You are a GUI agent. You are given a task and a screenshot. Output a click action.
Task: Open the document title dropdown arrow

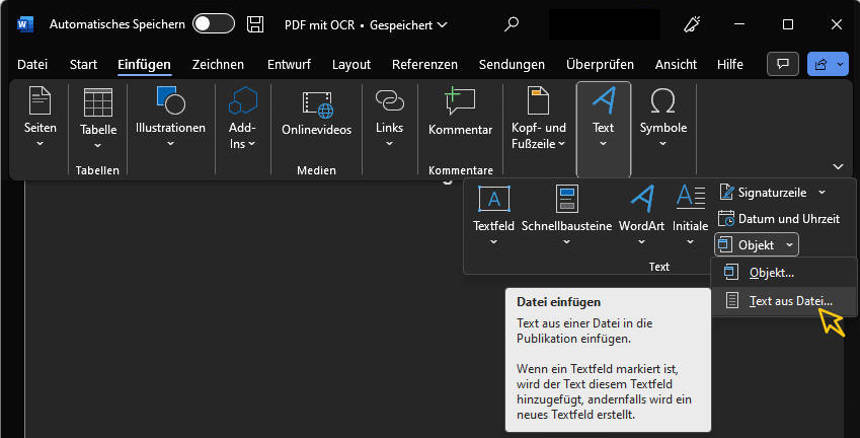coord(443,25)
